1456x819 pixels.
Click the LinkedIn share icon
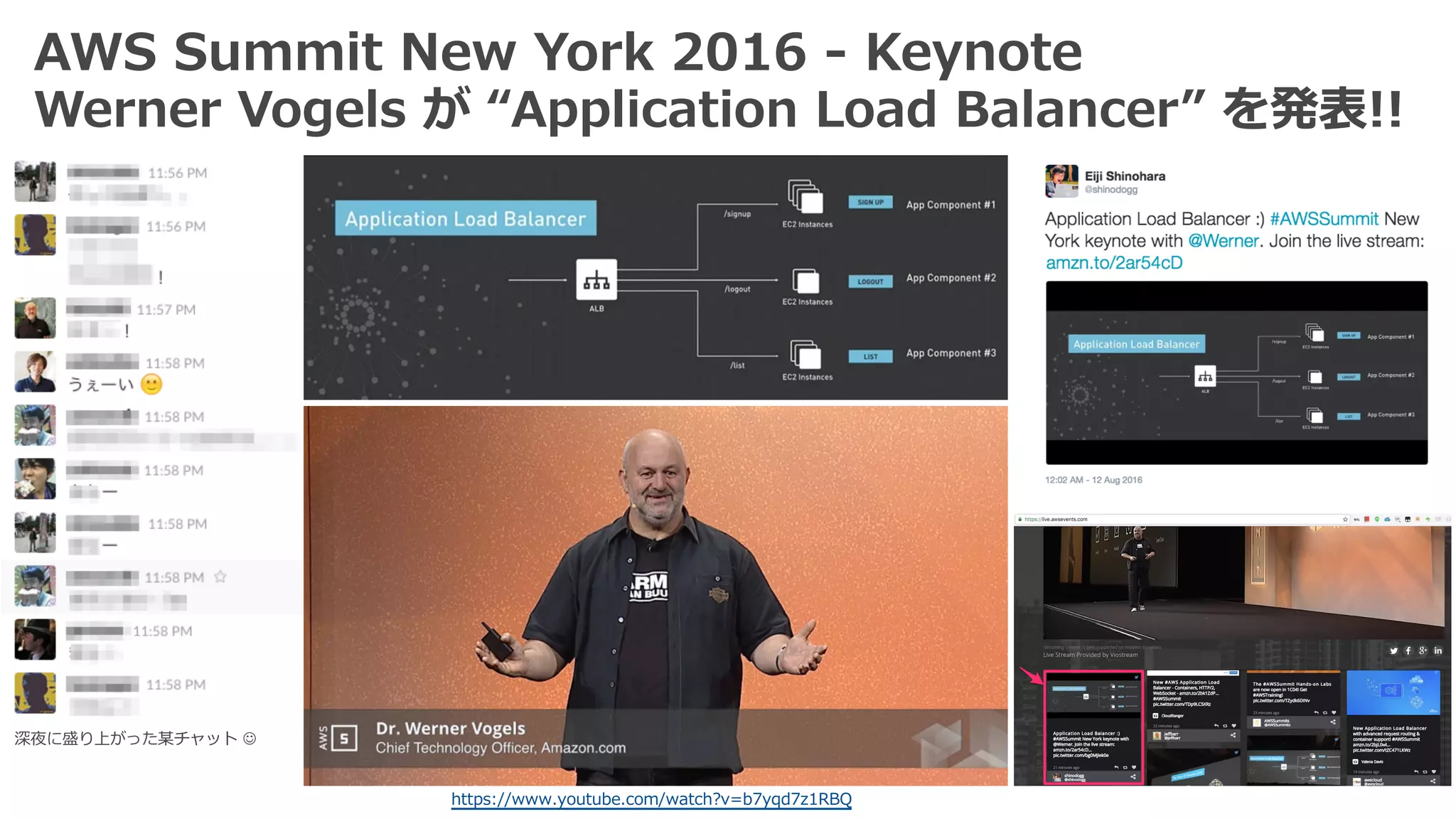tap(1438, 651)
